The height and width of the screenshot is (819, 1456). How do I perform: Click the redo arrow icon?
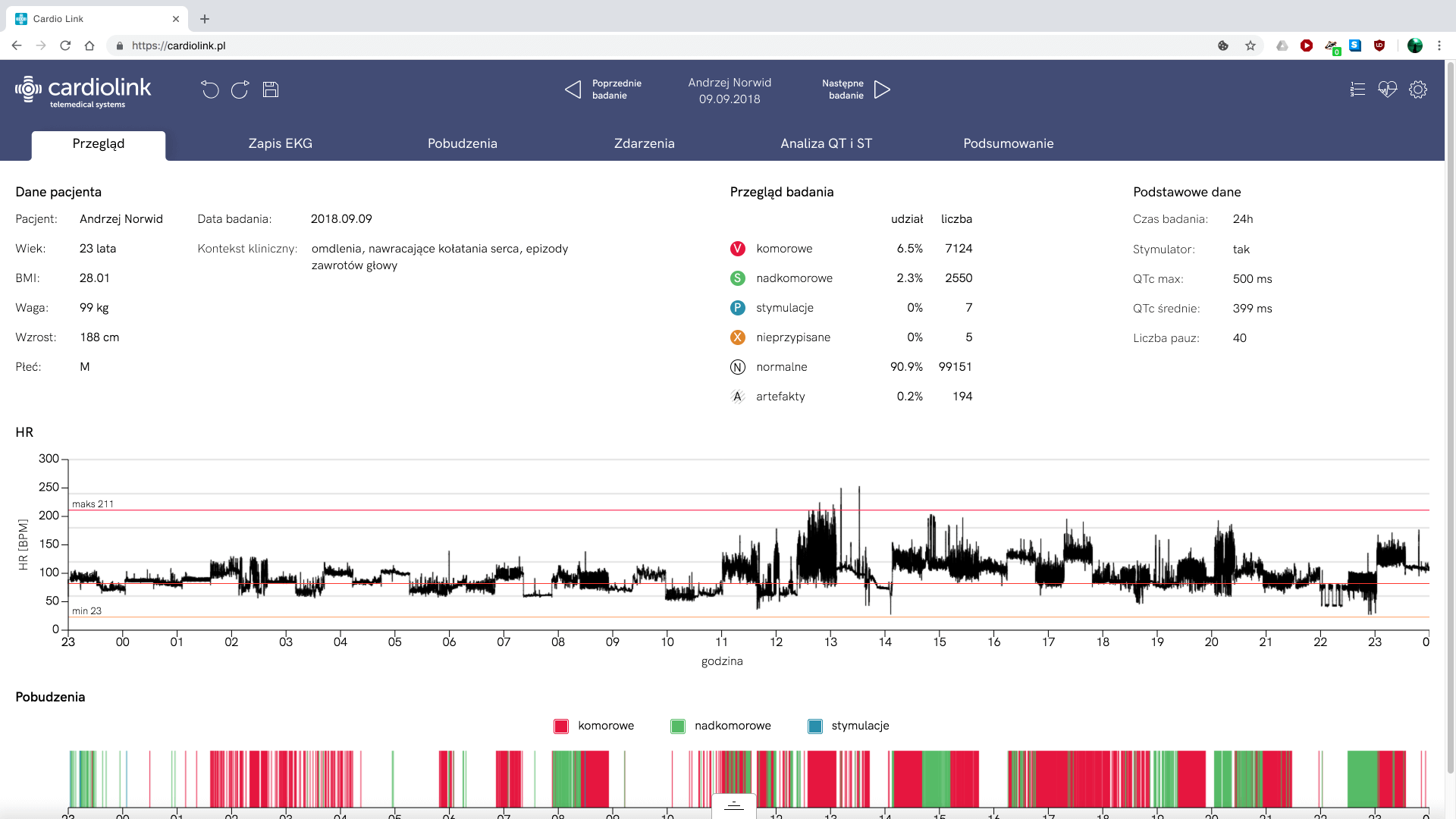point(240,89)
